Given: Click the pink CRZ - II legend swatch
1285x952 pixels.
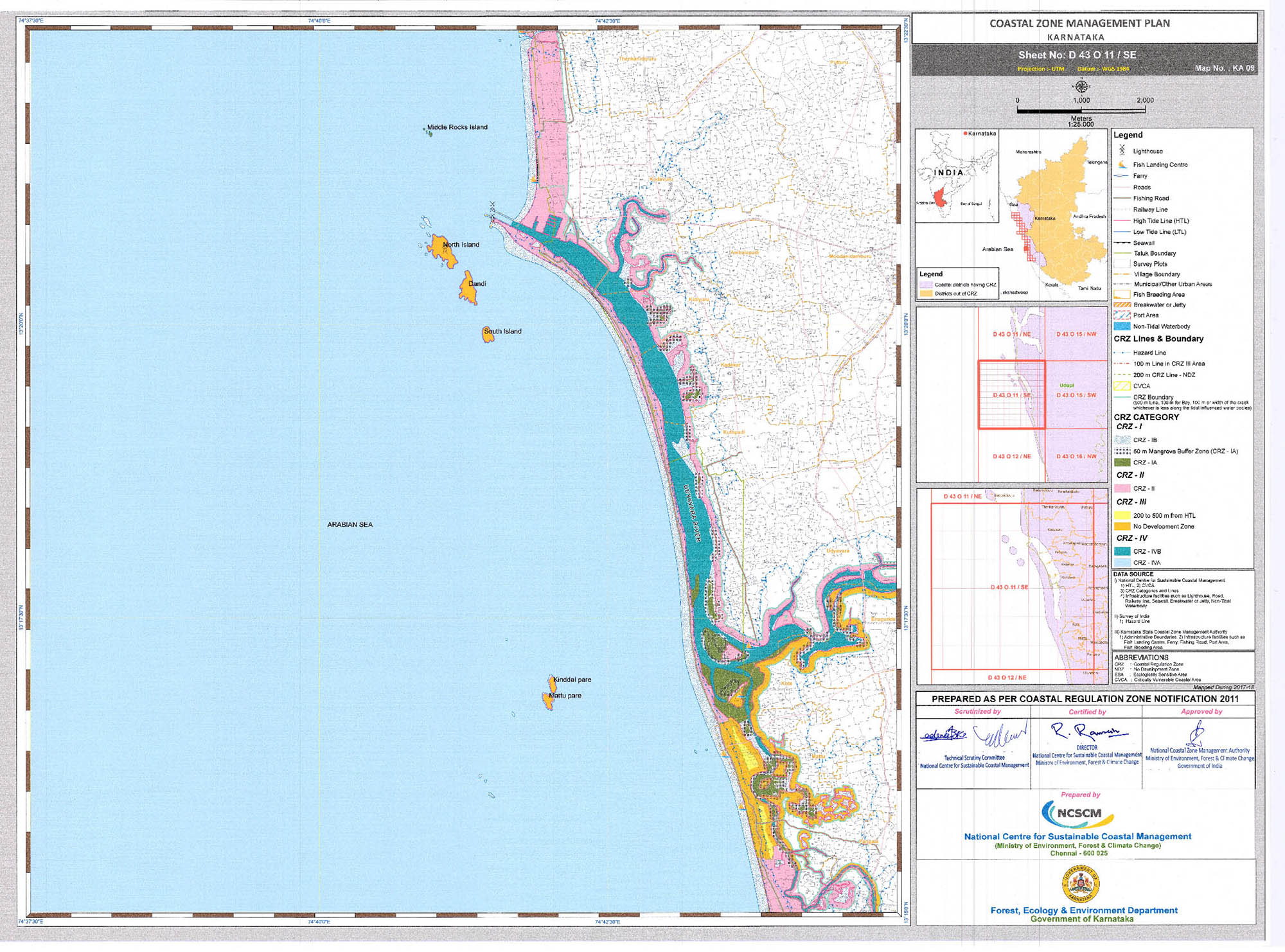Looking at the screenshot, I should coord(1122,489).
